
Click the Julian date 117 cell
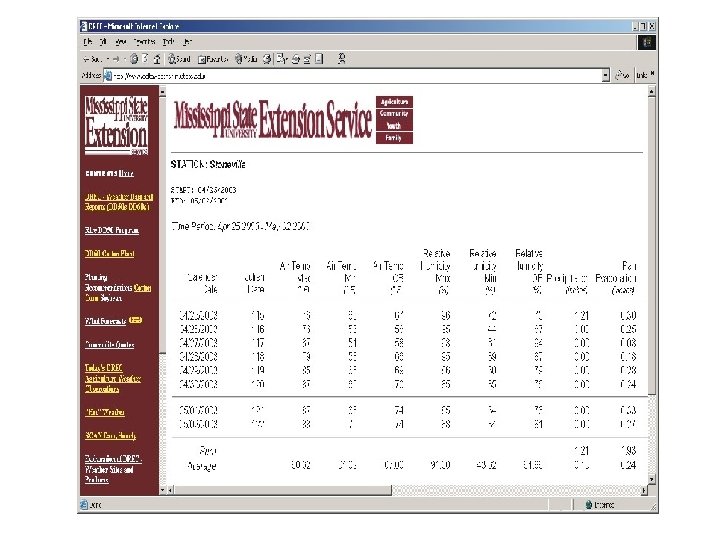(x=258, y=343)
